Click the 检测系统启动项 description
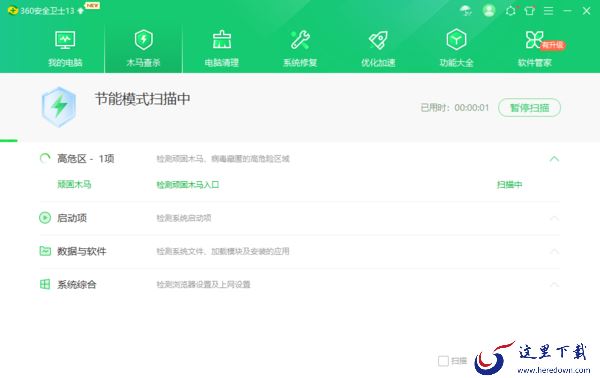This screenshot has height=378, width=600. (184, 218)
